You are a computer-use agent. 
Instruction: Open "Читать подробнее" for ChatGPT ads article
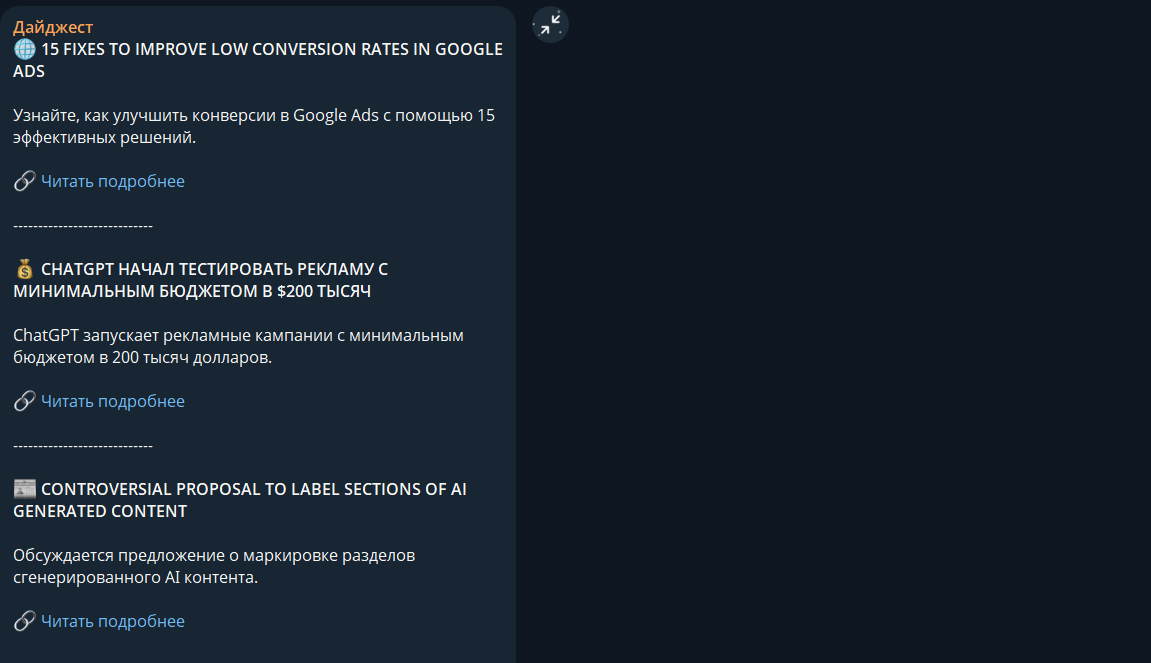pos(113,401)
